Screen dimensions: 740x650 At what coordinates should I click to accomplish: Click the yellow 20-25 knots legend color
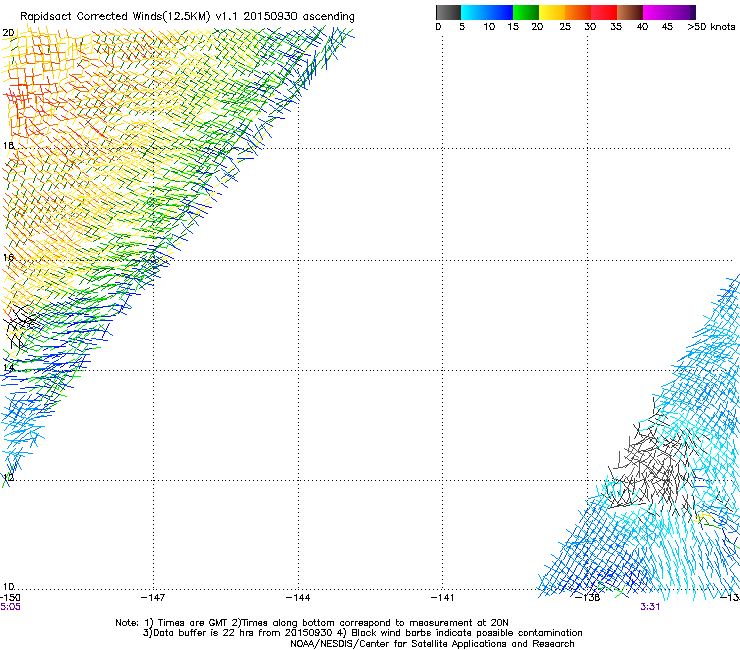pyautogui.click(x=552, y=12)
